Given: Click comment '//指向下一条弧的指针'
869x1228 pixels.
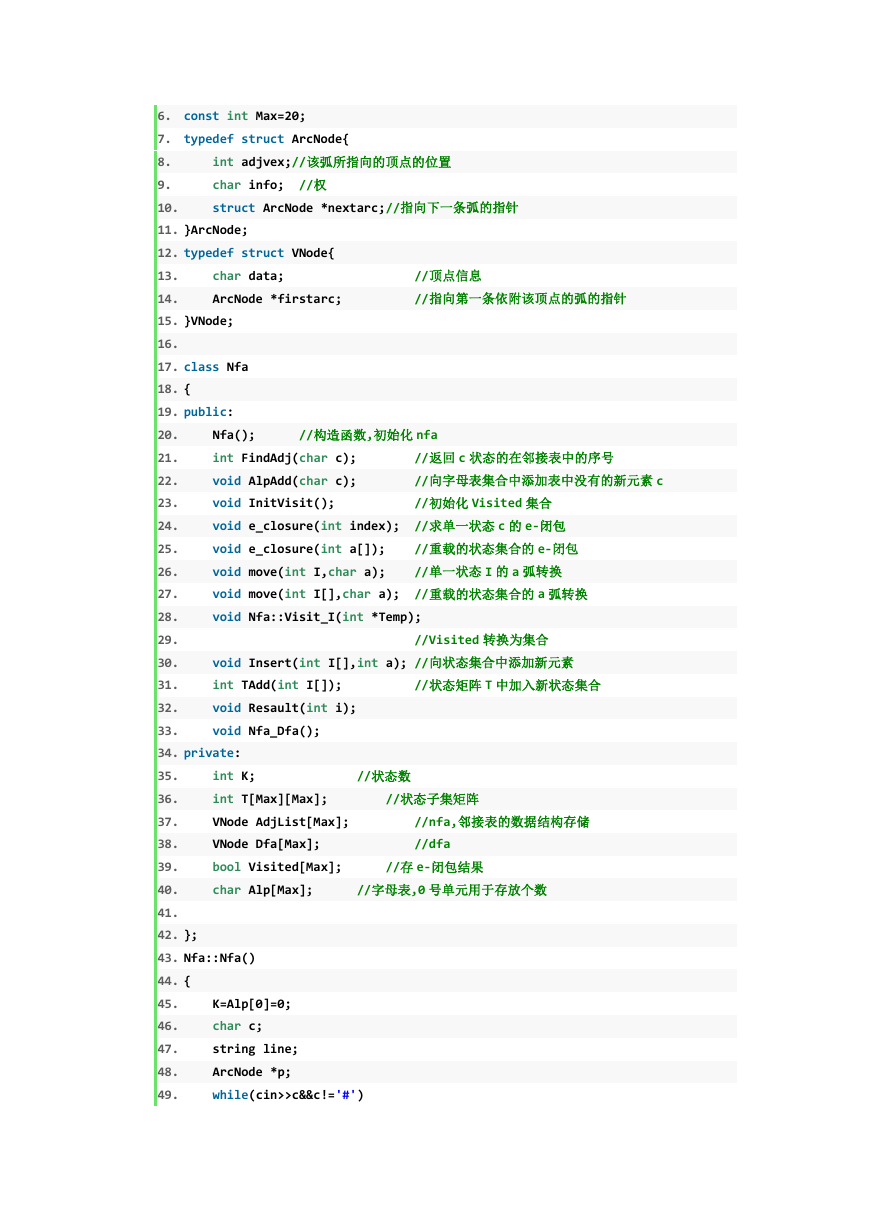Looking at the screenshot, I should coord(452,208).
